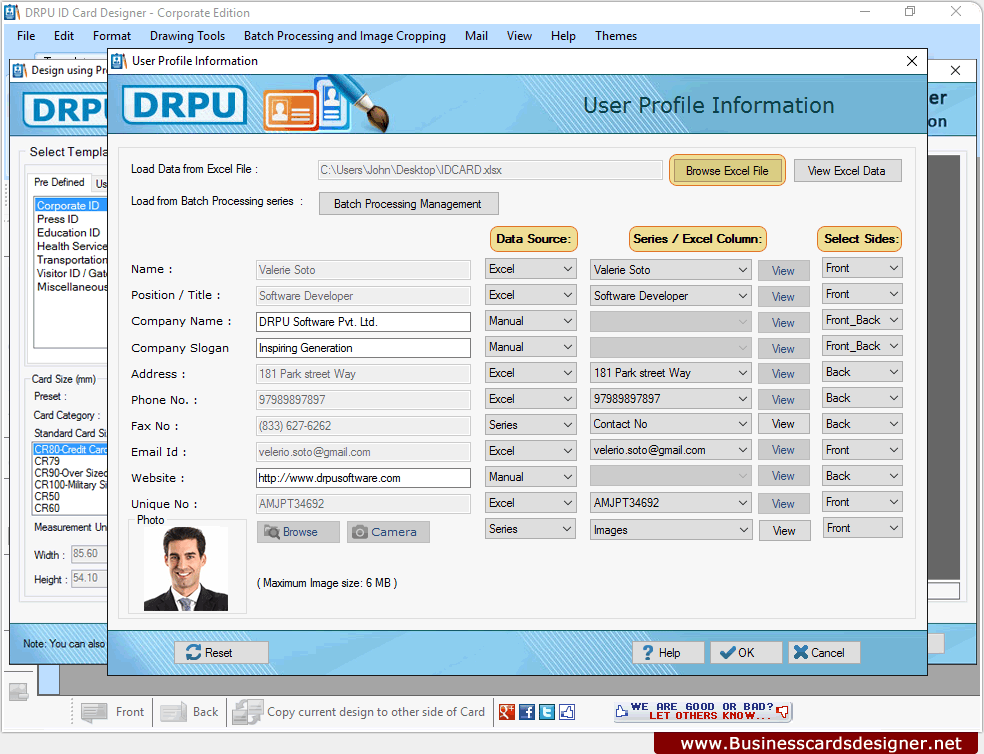
Task: Open the Website side selection dropdown
Action: (x=862, y=476)
